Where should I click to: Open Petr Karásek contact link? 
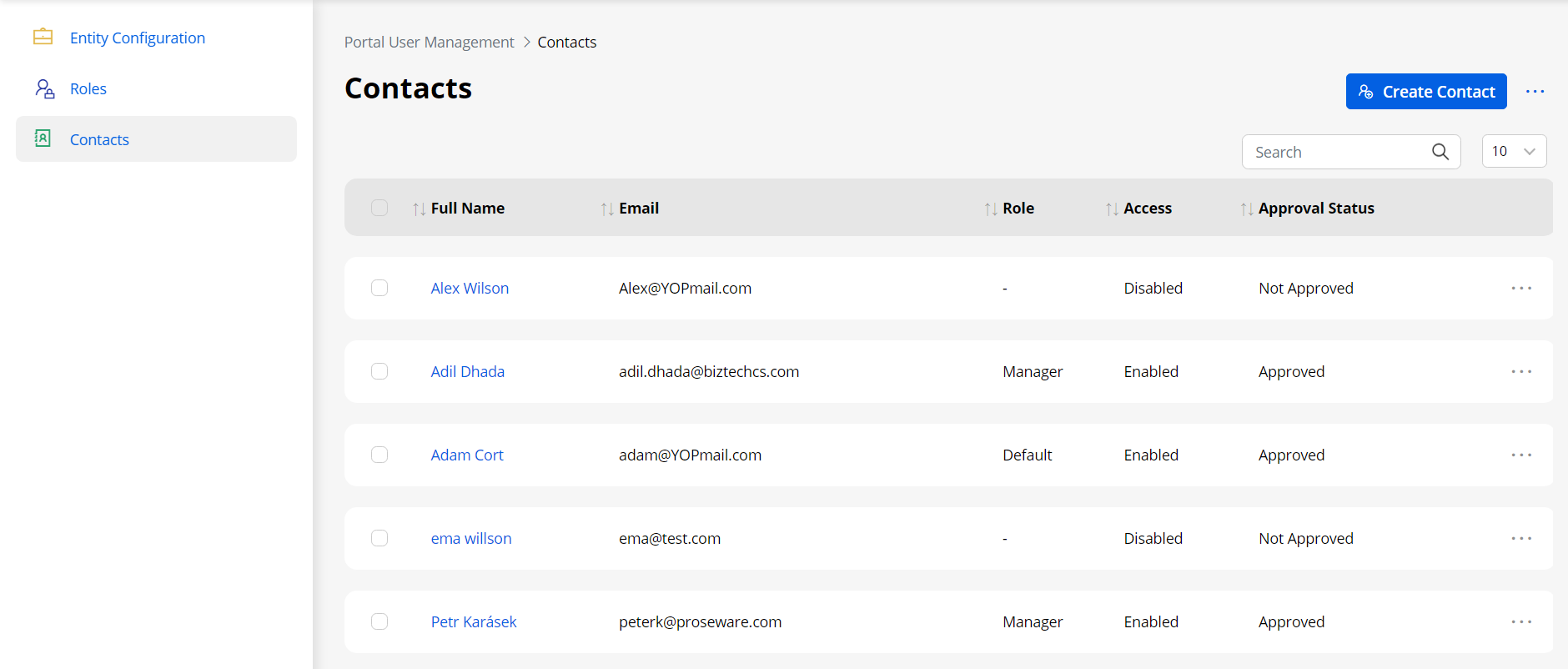coord(473,621)
